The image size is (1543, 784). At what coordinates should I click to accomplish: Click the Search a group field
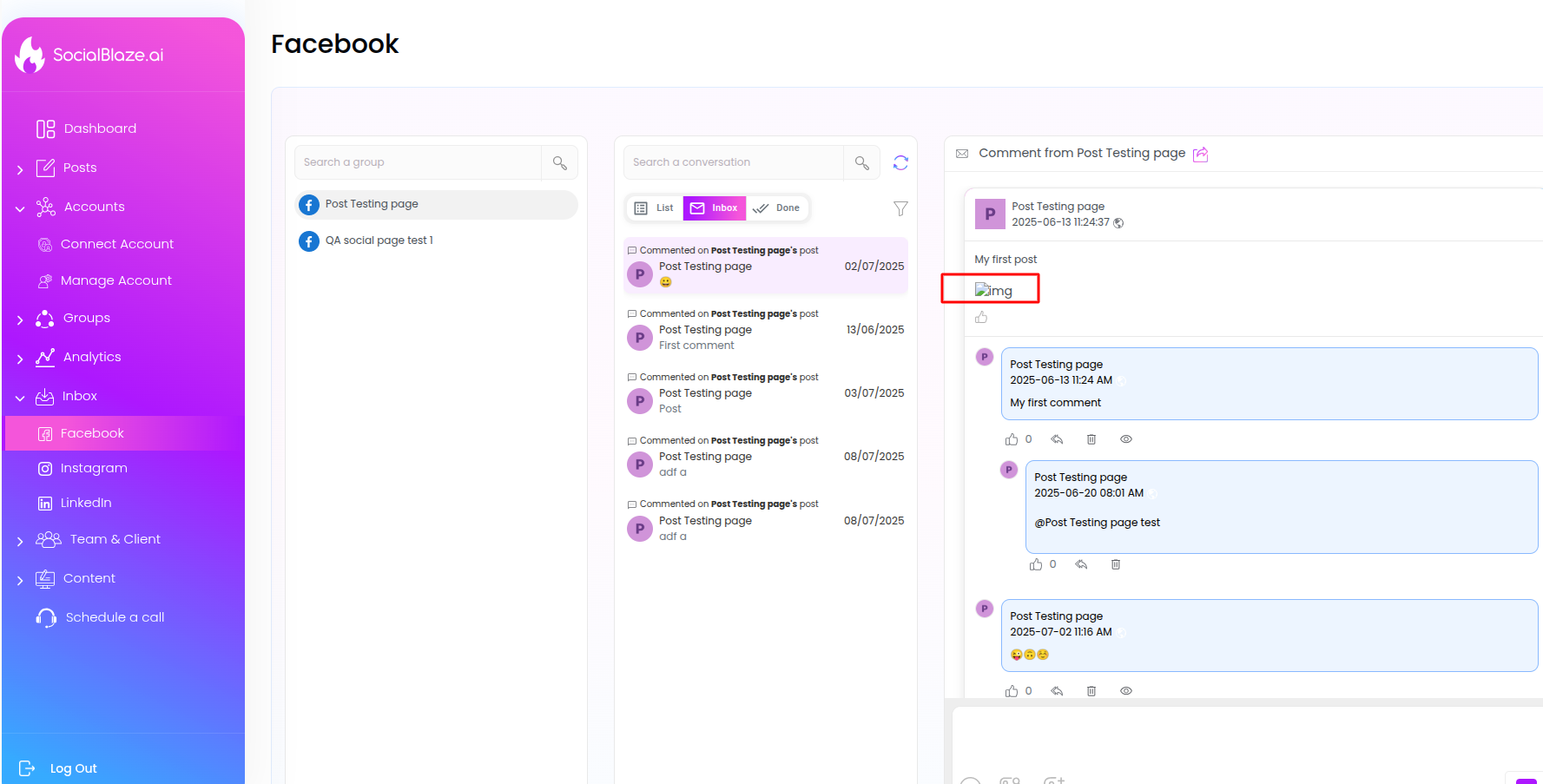click(x=418, y=162)
